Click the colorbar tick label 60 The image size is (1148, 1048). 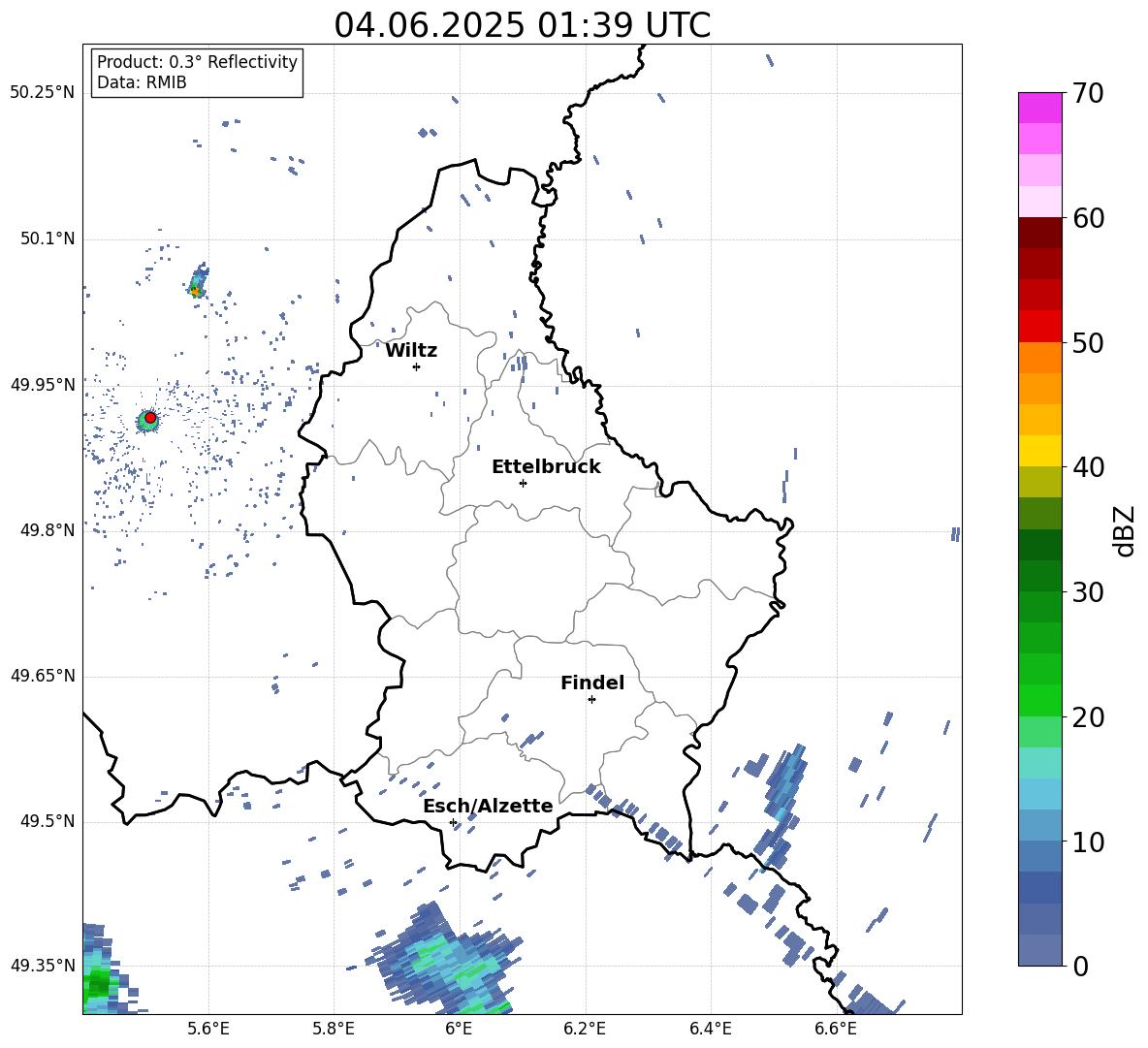coord(1088,218)
